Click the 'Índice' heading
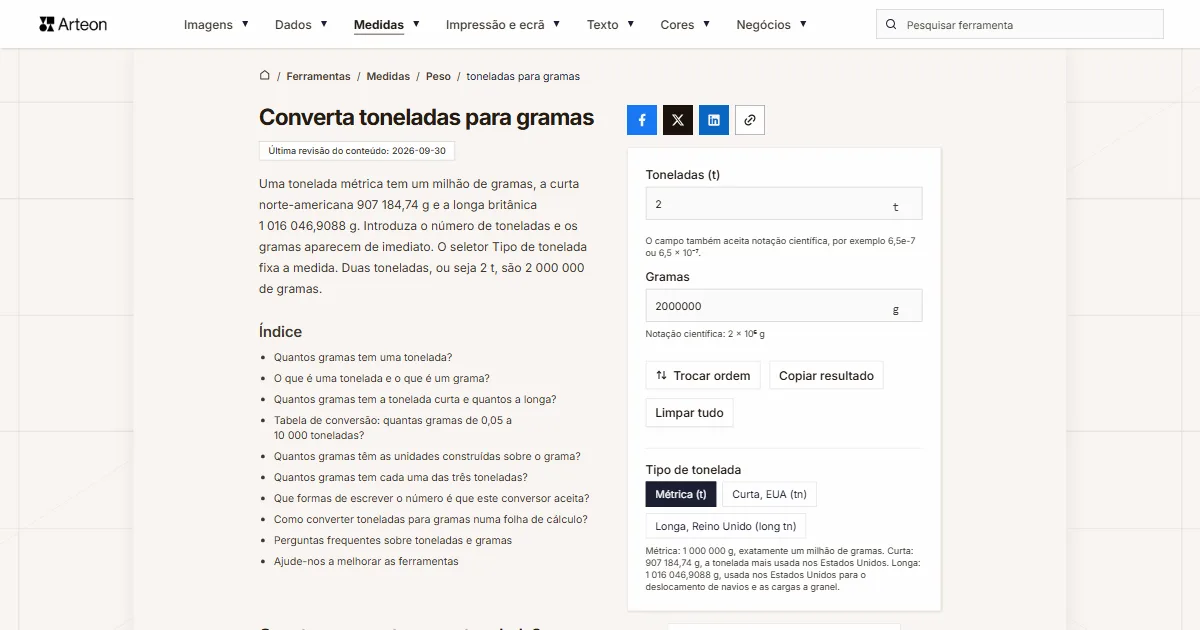 tap(280, 332)
